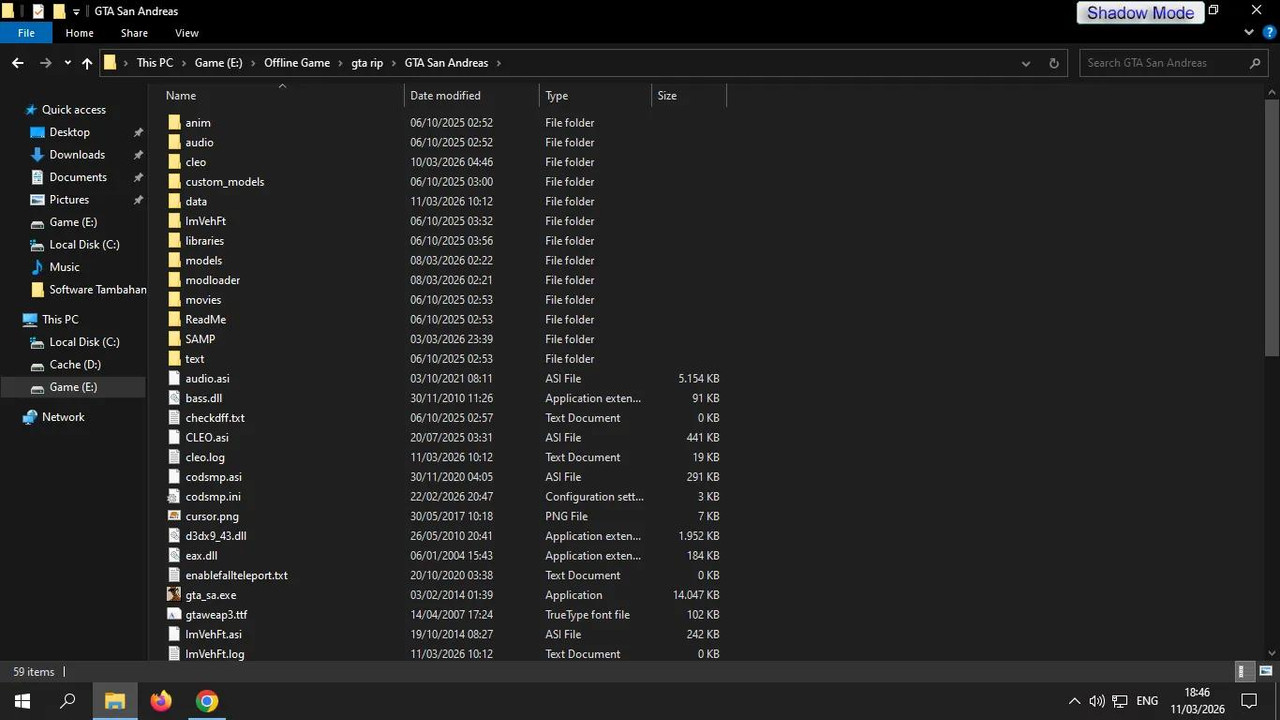Expand chevron after GTA San Andreas breadcrumb
This screenshot has width=1280, height=720.
[x=498, y=63]
